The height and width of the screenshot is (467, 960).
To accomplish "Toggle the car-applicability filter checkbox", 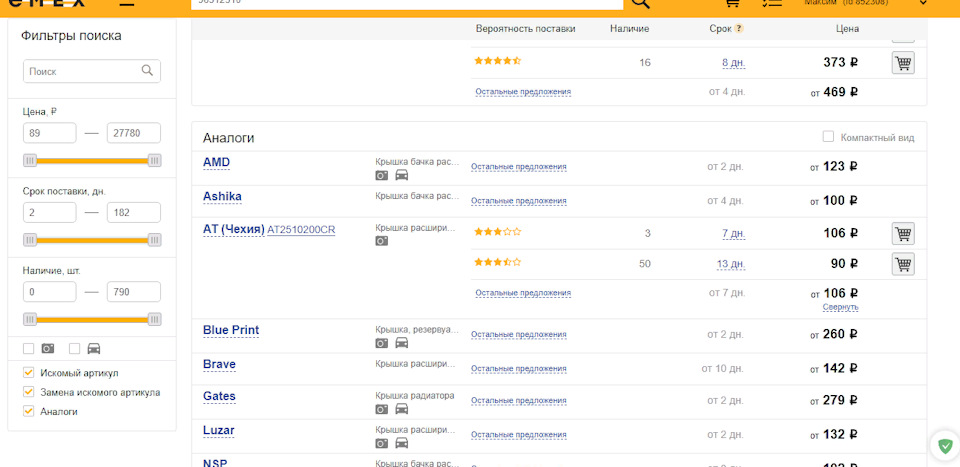I will tap(75, 348).
